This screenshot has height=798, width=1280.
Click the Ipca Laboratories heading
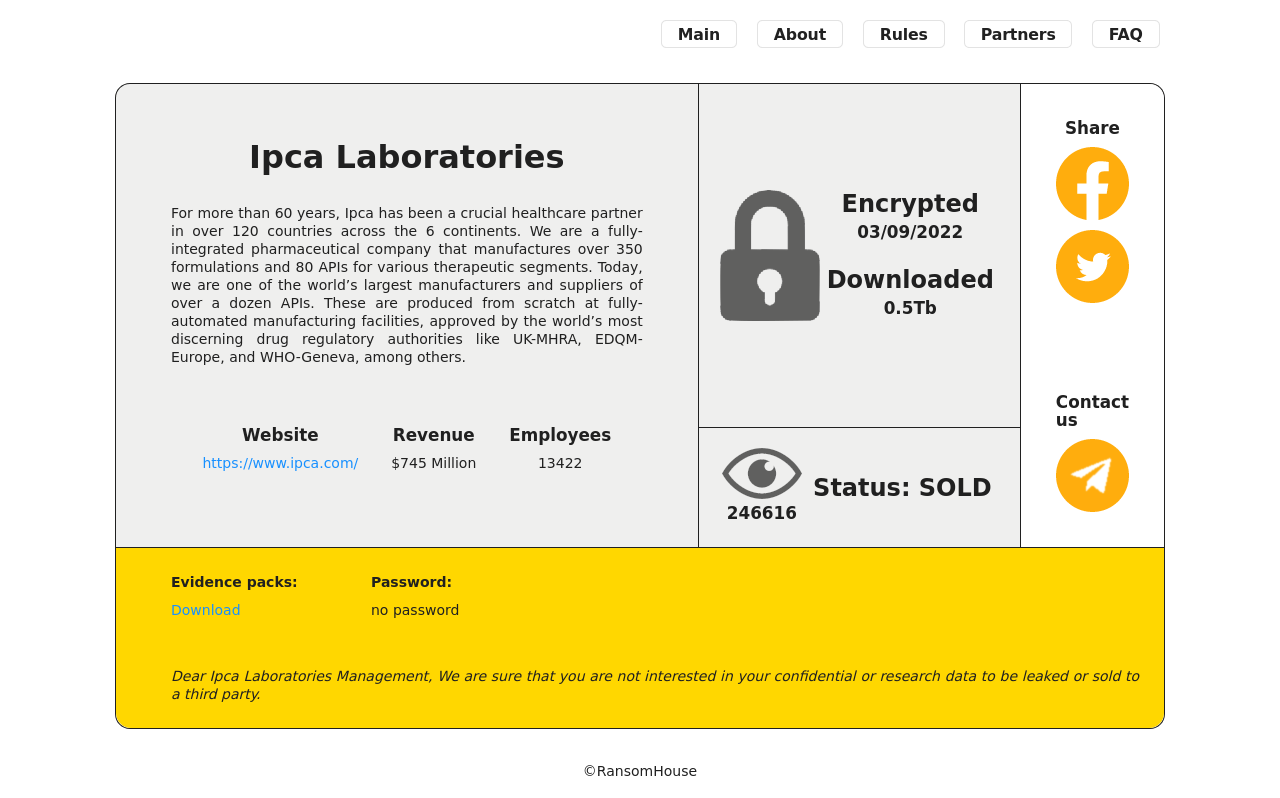coord(406,157)
